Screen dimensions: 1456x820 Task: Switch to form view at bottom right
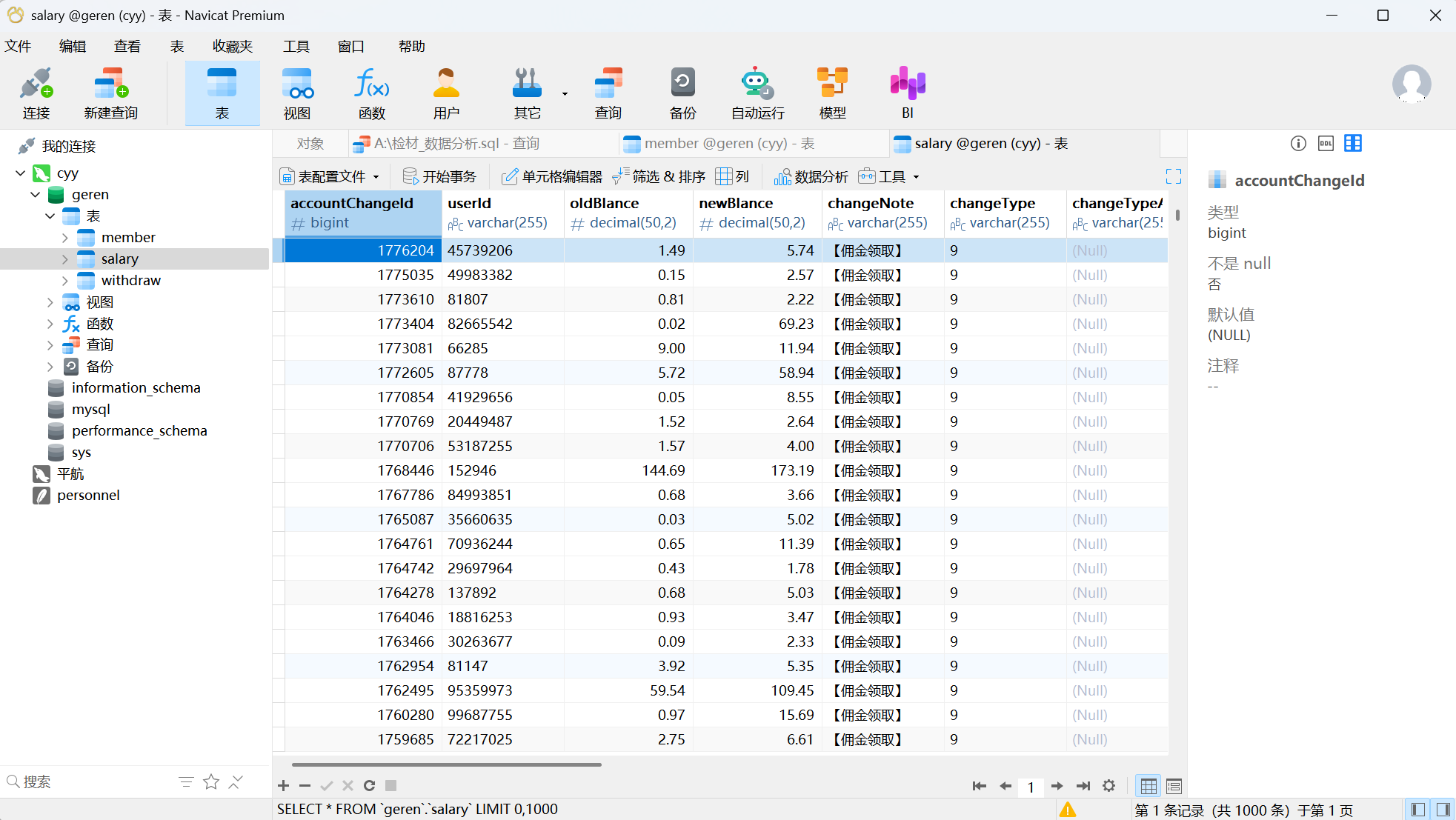[x=1174, y=786]
